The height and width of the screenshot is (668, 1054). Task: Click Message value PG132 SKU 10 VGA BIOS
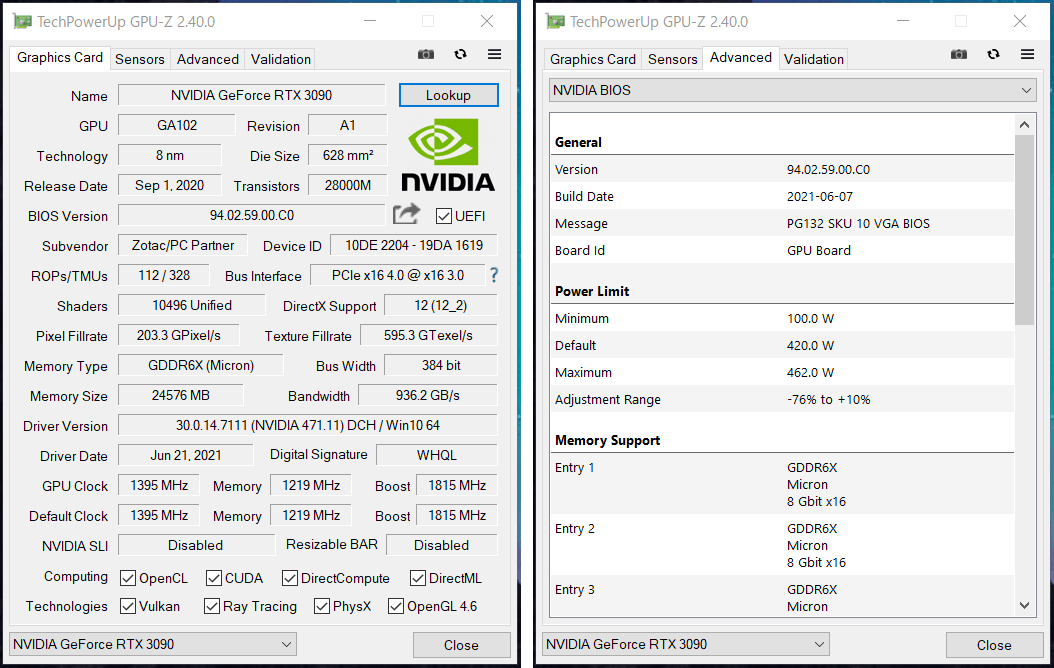point(858,223)
